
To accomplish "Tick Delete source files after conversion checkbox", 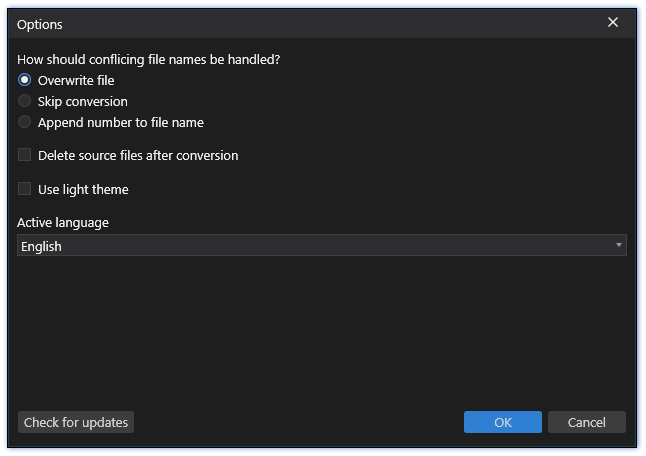I will (25, 155).
